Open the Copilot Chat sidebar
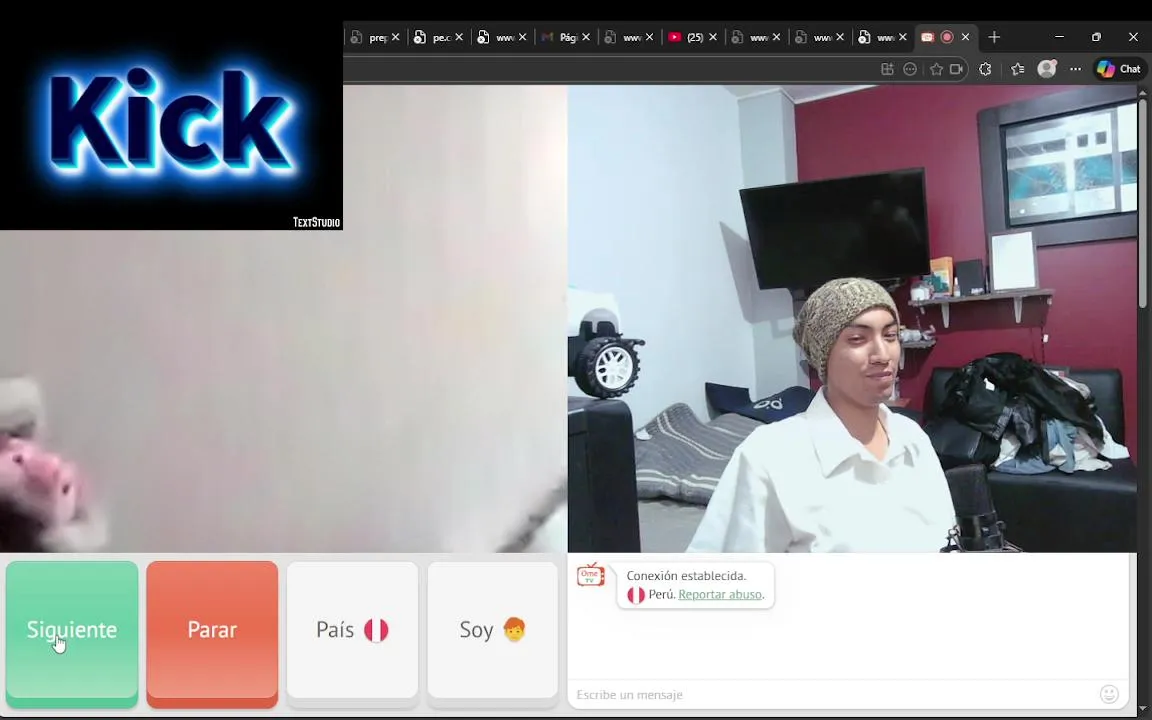The image size is (1152, 720). 1119,69
